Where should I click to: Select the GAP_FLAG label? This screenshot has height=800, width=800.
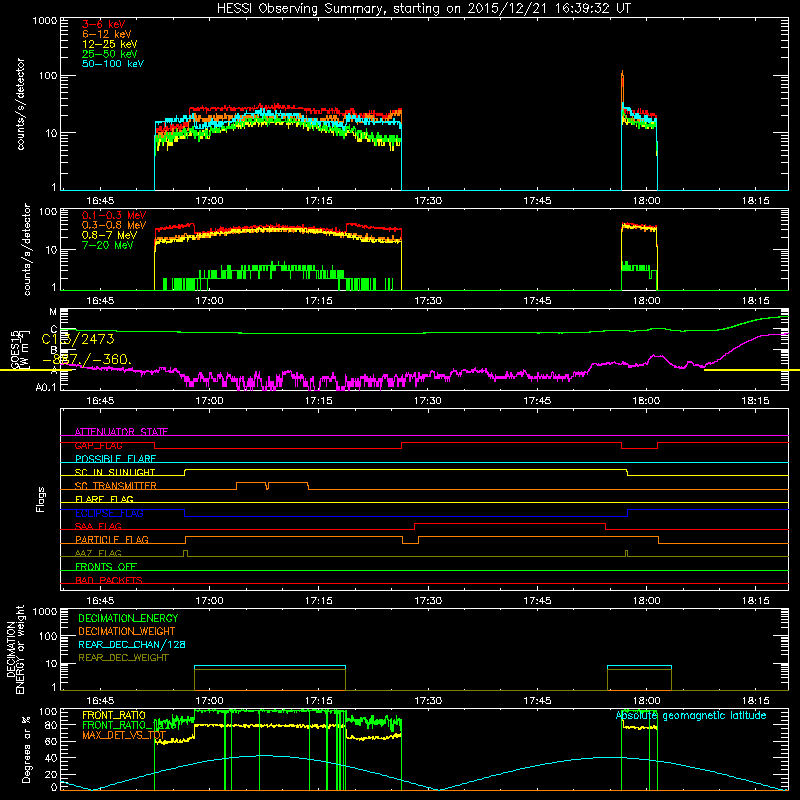click(x=98, y=446)
